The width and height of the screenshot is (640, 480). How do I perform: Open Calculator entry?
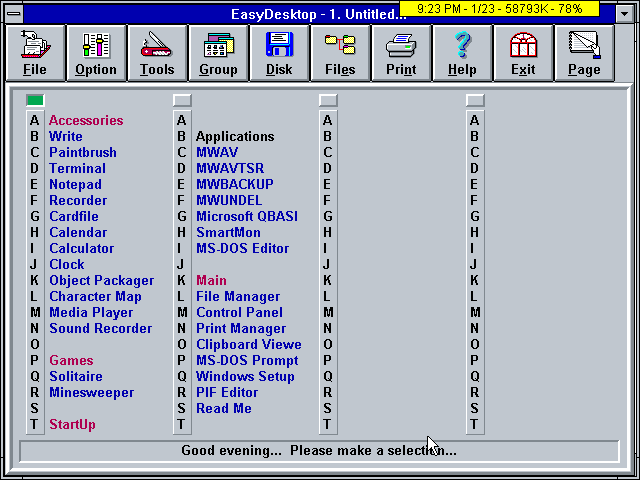(x=82, y=248)
